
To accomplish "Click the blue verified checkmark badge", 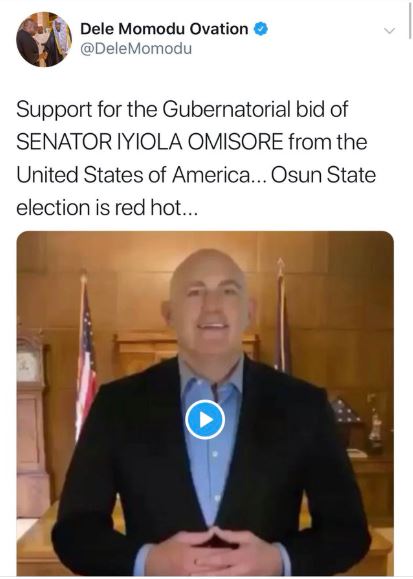I will (x=260, y=29).
